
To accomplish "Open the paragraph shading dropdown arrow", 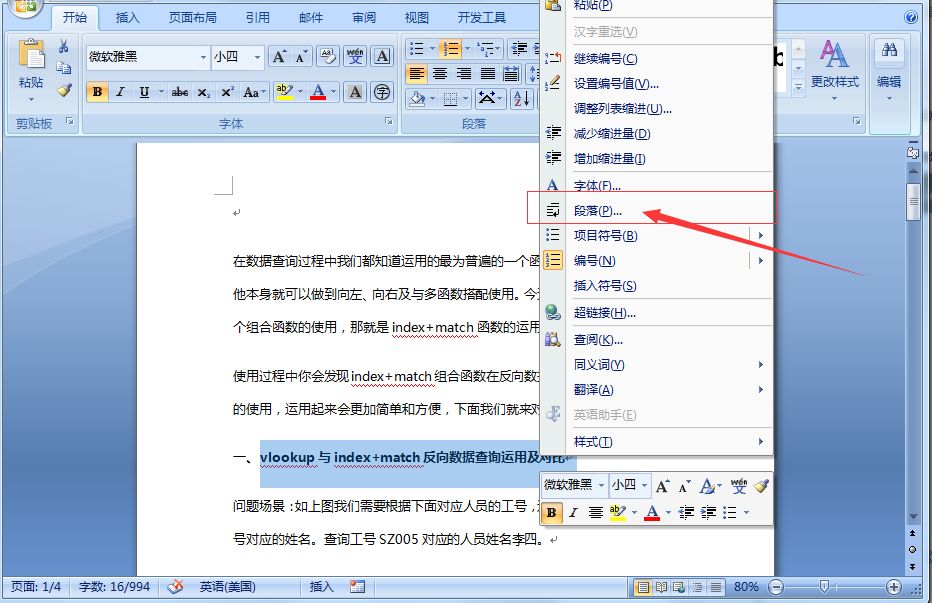I will 432,98.
